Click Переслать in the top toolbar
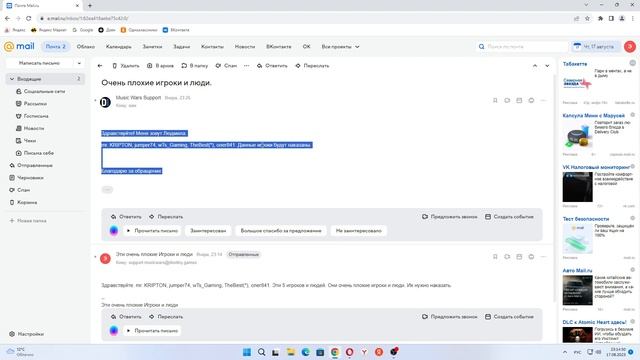 312,66
